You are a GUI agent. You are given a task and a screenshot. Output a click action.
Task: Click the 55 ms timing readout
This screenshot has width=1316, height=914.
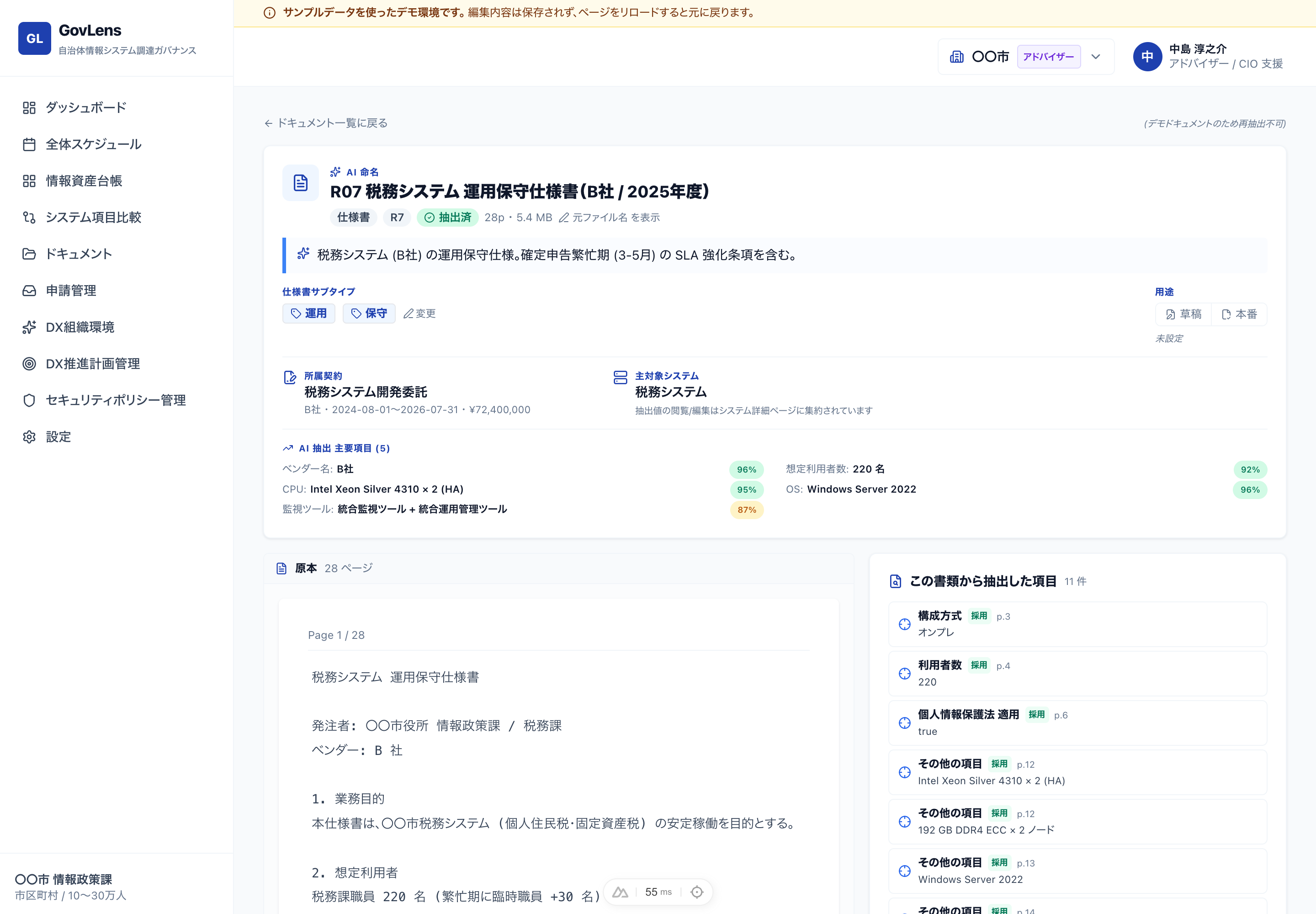tap(658, 892)
